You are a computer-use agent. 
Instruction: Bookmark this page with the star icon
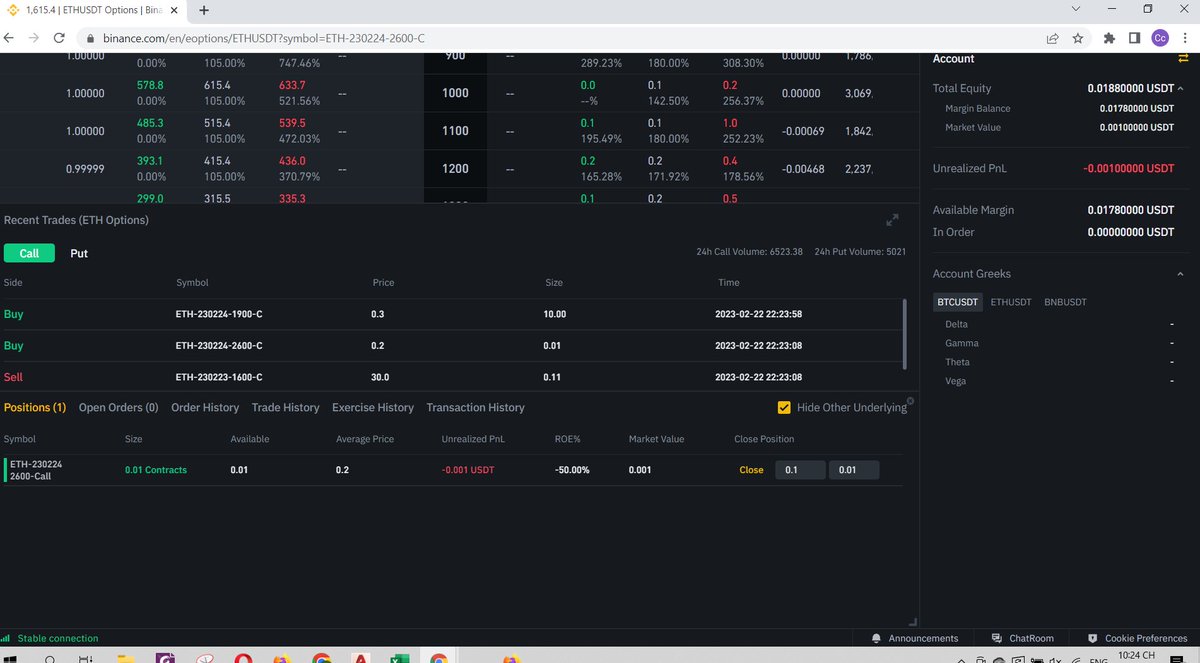coord(1078,38)
